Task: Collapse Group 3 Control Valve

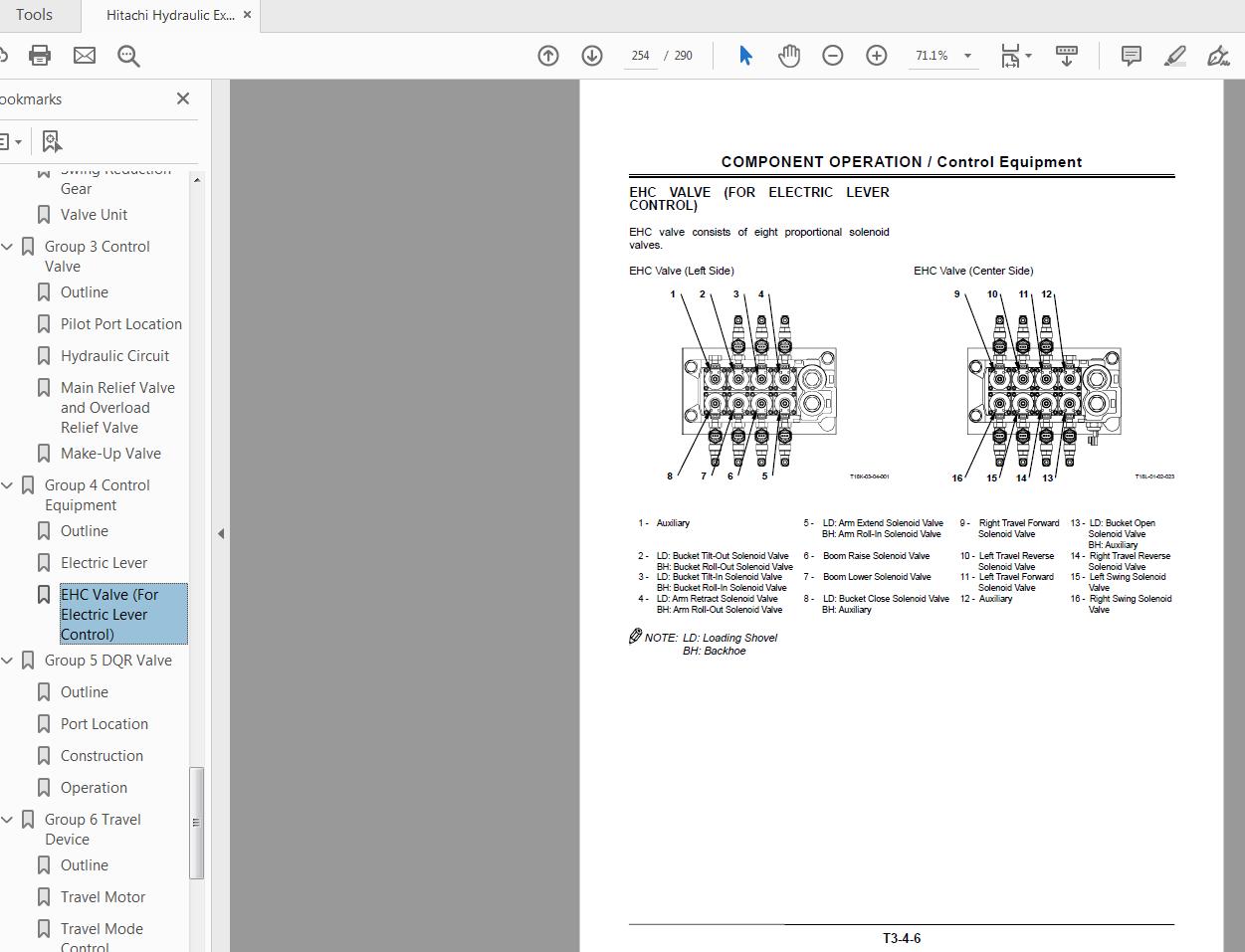Action: [7, 247]
